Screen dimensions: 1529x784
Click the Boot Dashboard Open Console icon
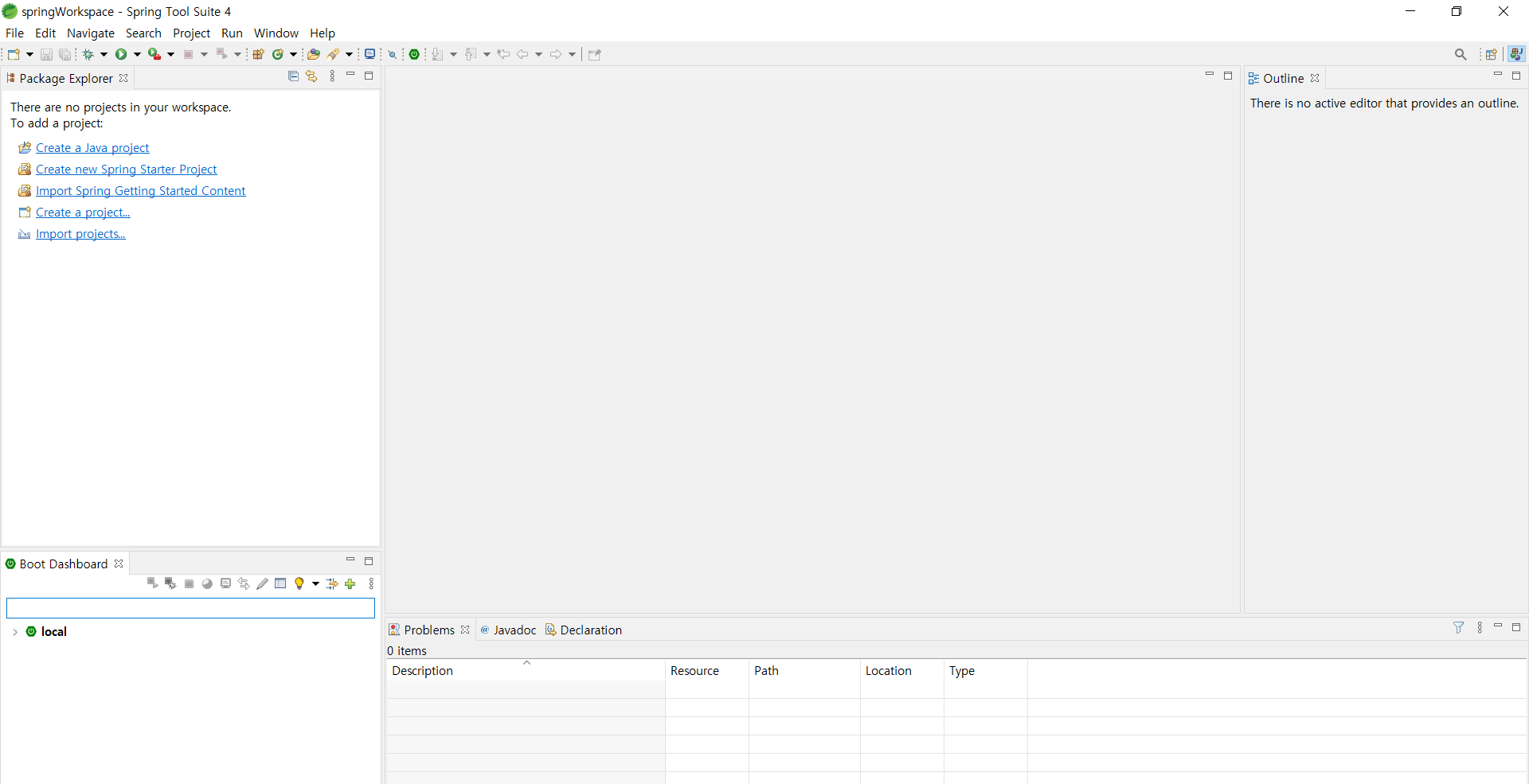[x=226, y=583]
